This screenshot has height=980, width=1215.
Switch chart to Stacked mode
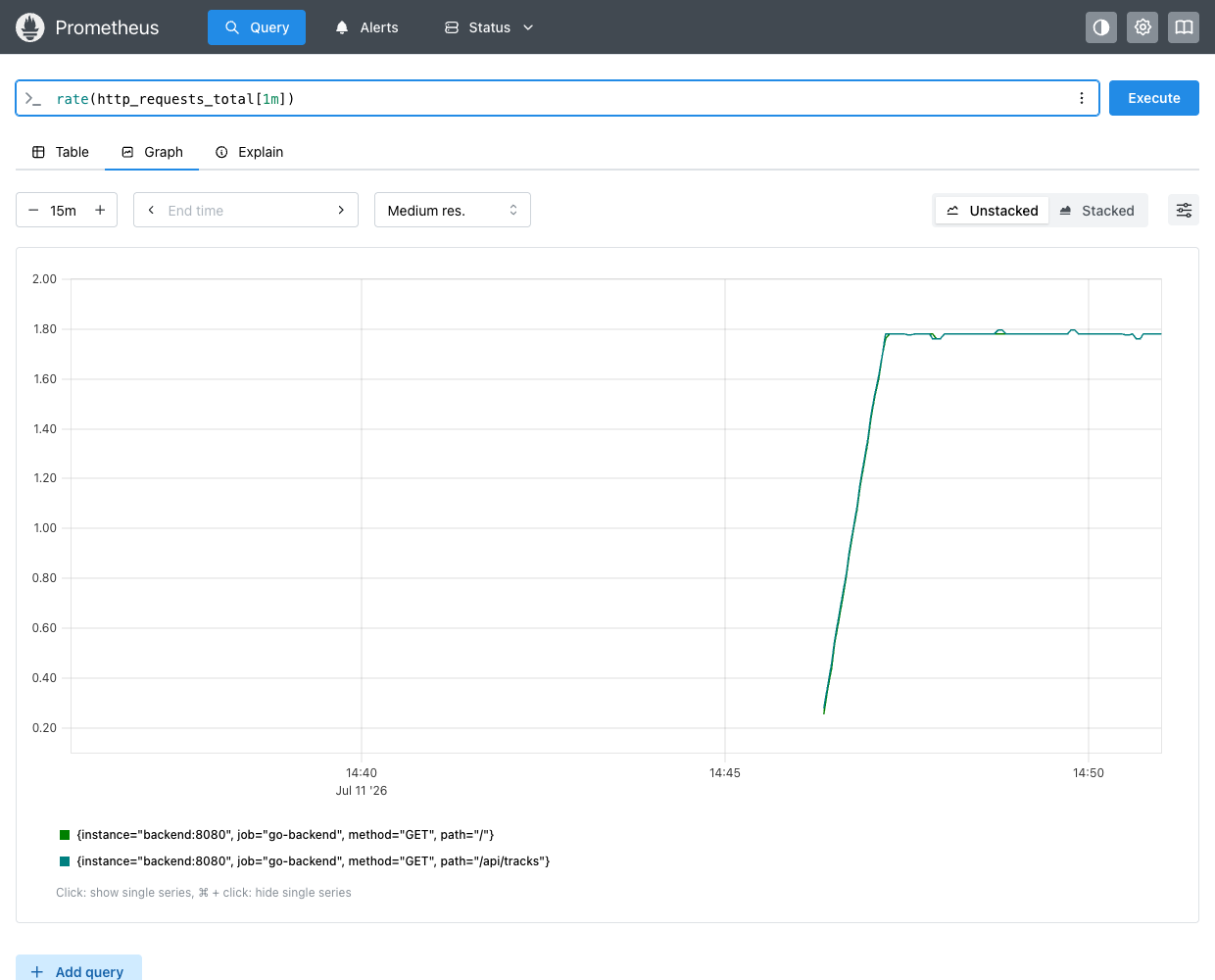point(1097,211)
